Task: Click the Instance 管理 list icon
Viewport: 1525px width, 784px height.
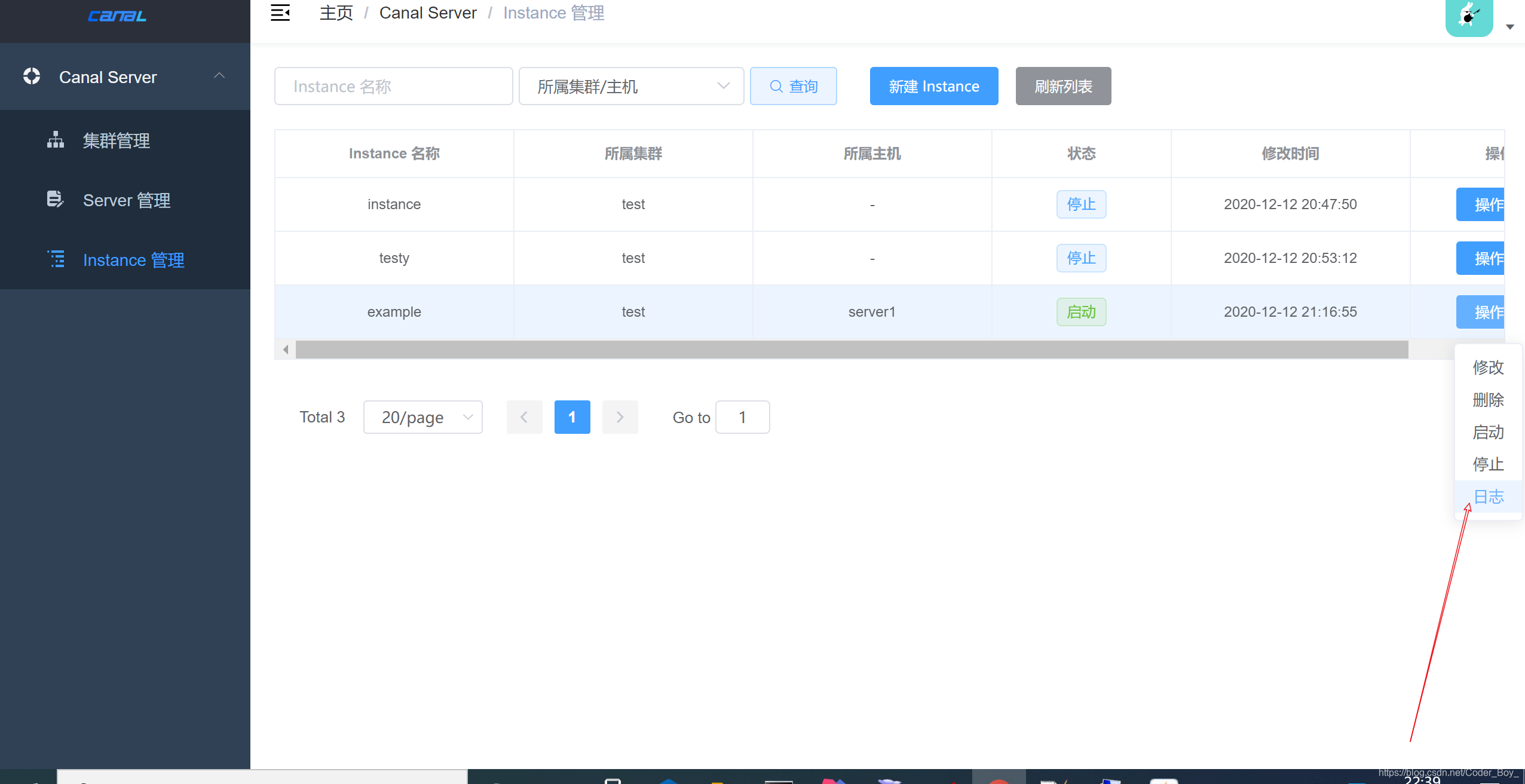Action: (x=56, y=259)
